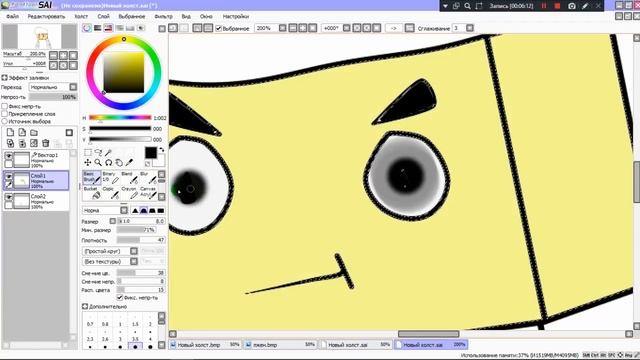Pick the eyedropper color picker tool
Viewport: 640px width, 360px height.
coord(129,162)
